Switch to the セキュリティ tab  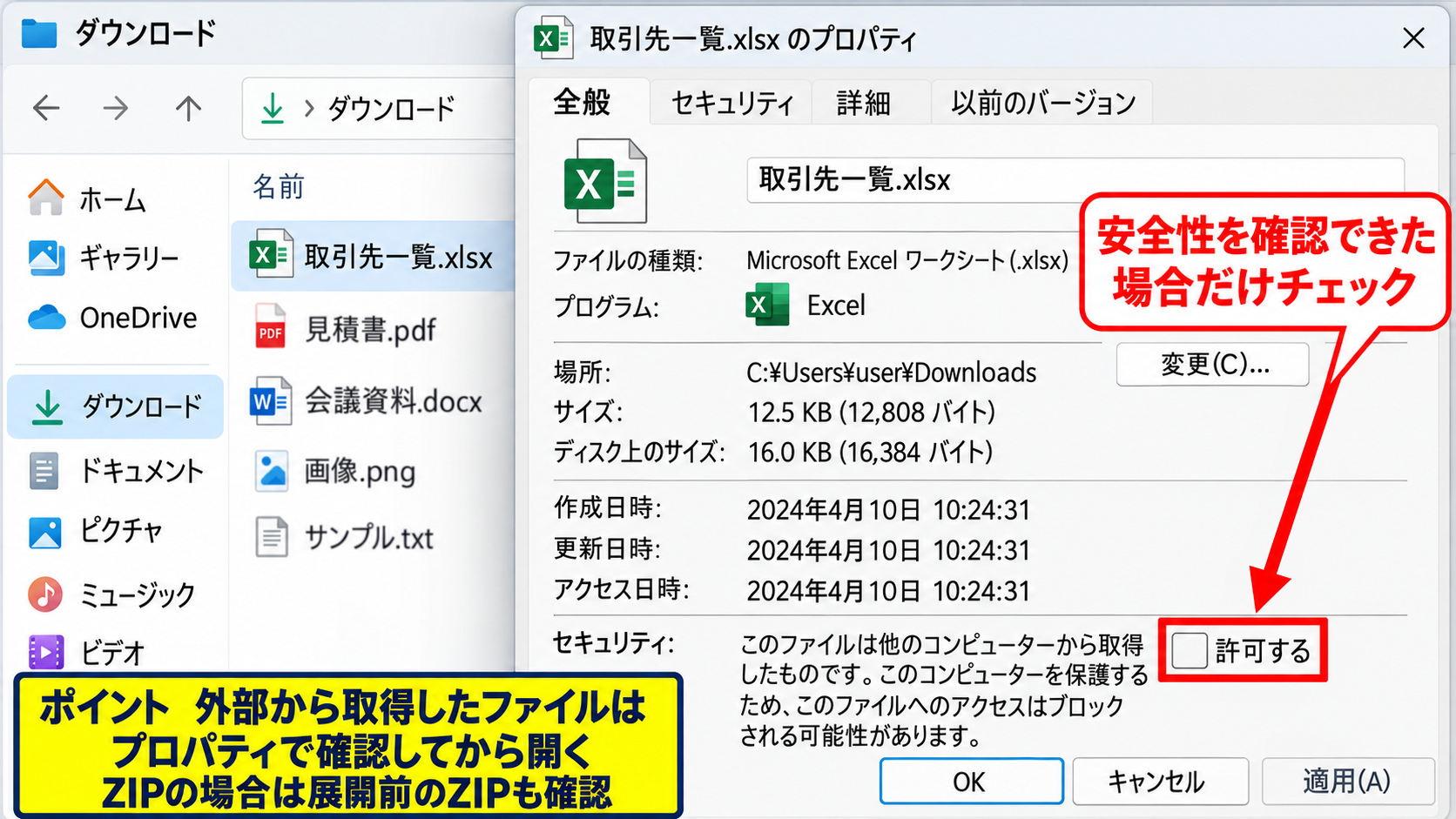(x=731, y=104)
